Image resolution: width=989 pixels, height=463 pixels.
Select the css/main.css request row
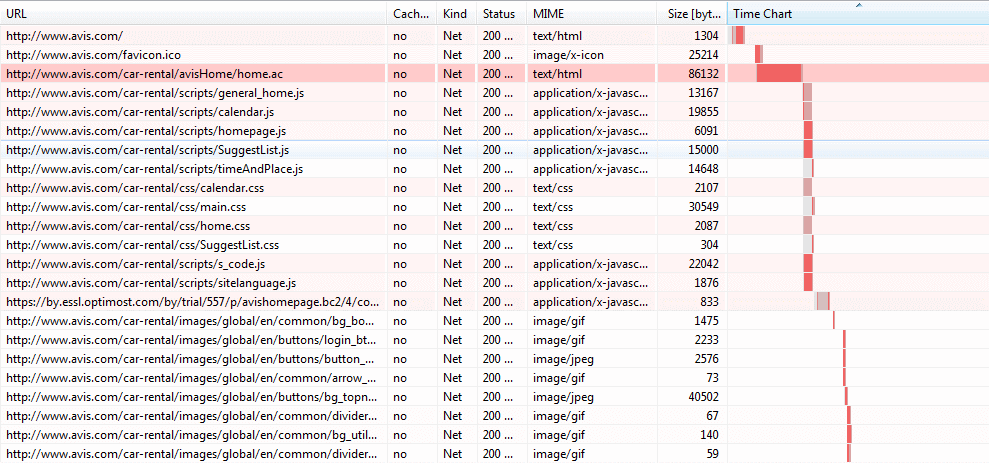pos(494,207)
